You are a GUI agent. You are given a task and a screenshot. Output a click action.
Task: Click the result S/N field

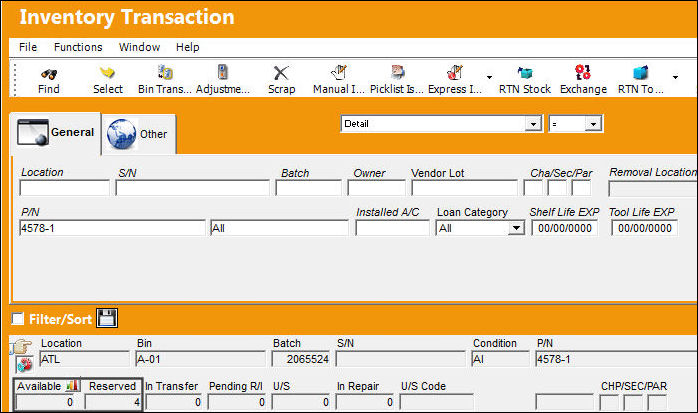click(401, 359)
